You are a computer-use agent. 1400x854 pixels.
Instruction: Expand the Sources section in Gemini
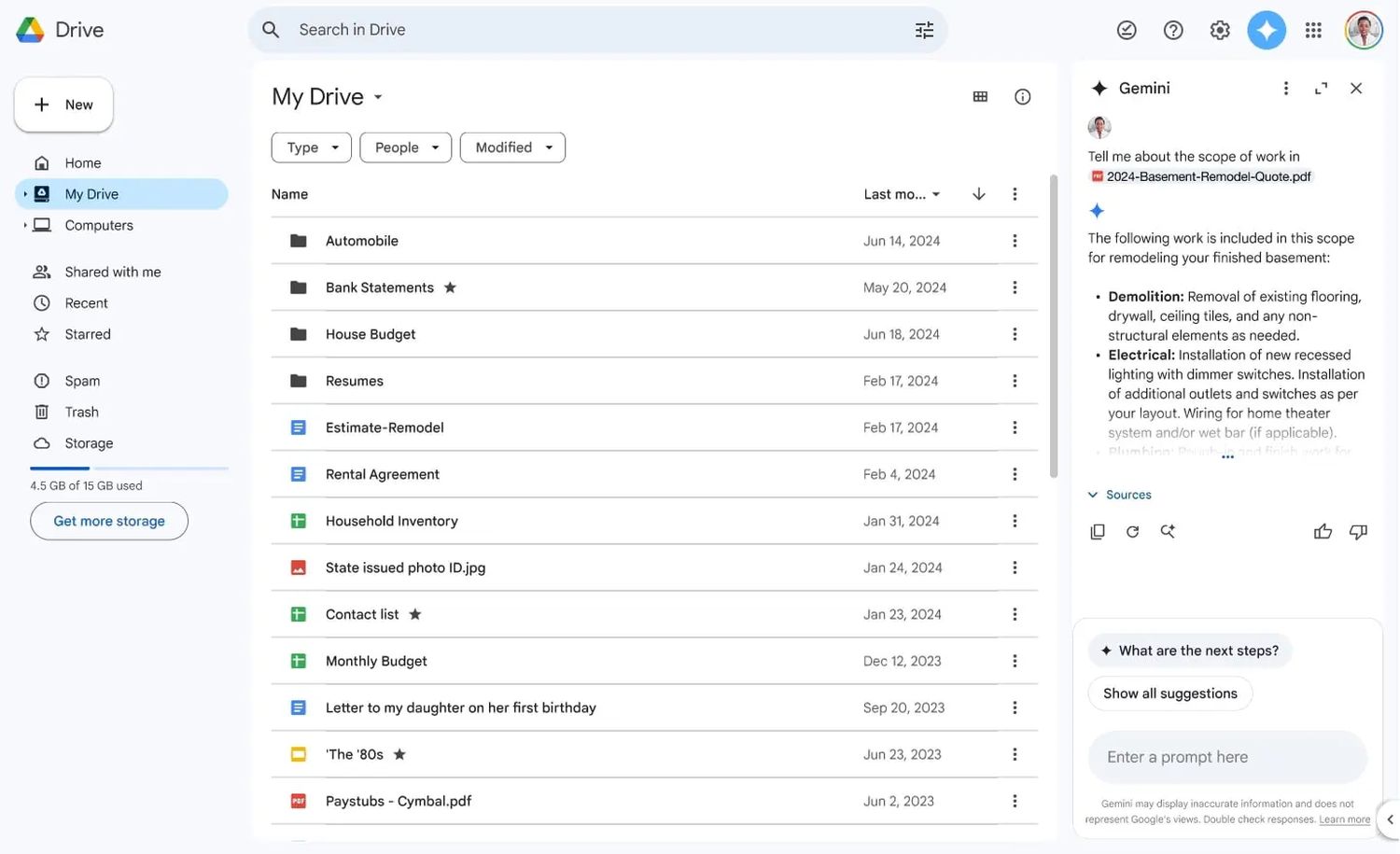tap(1120, 495)
